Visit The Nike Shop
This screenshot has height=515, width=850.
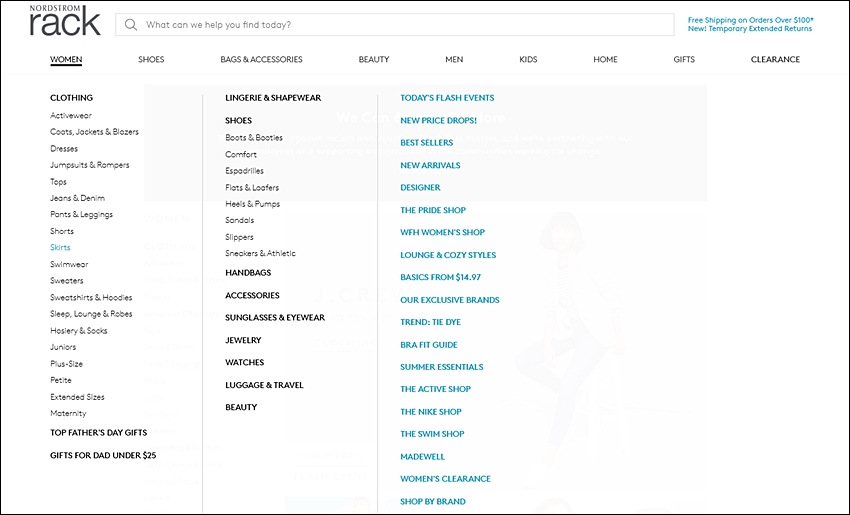tap(431, 412)
